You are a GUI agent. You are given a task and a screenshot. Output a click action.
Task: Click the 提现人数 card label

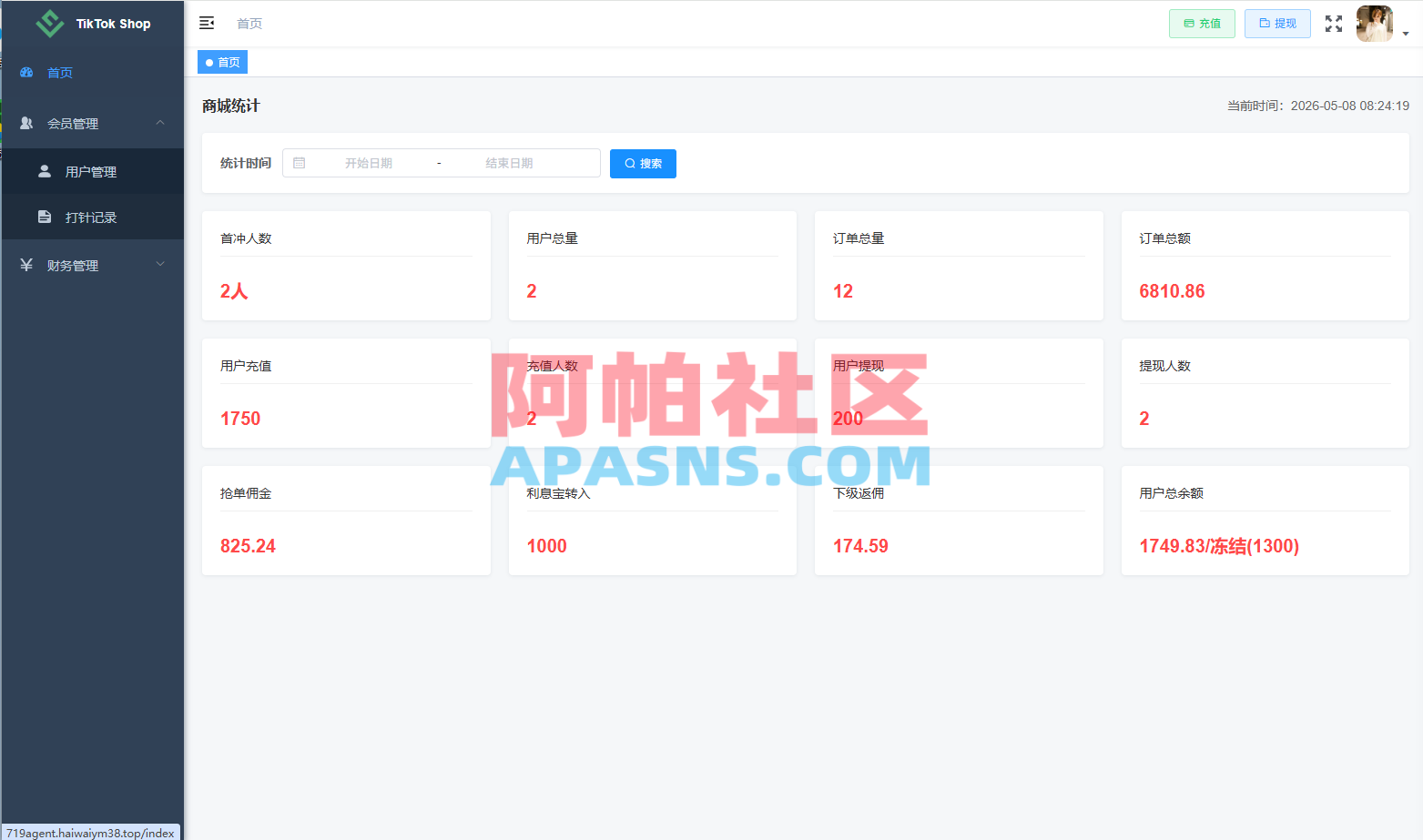(x=1164, y=366)
